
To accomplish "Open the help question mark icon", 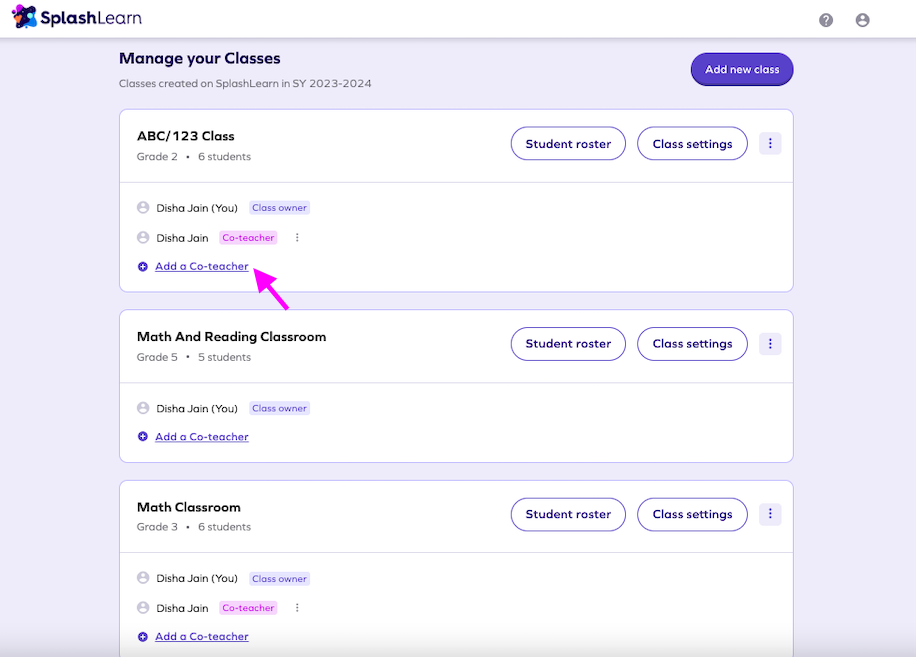I will click(826, 20).
